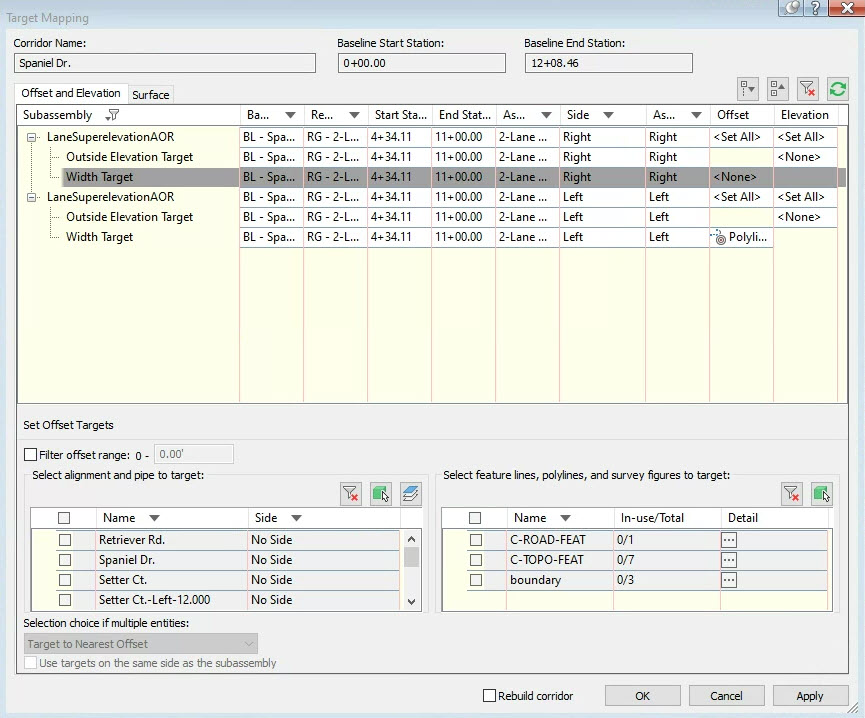The height and width of the screenshot is (718, 865).
Task: Check the Spaniel Dr. alignment
Action: 65,560
